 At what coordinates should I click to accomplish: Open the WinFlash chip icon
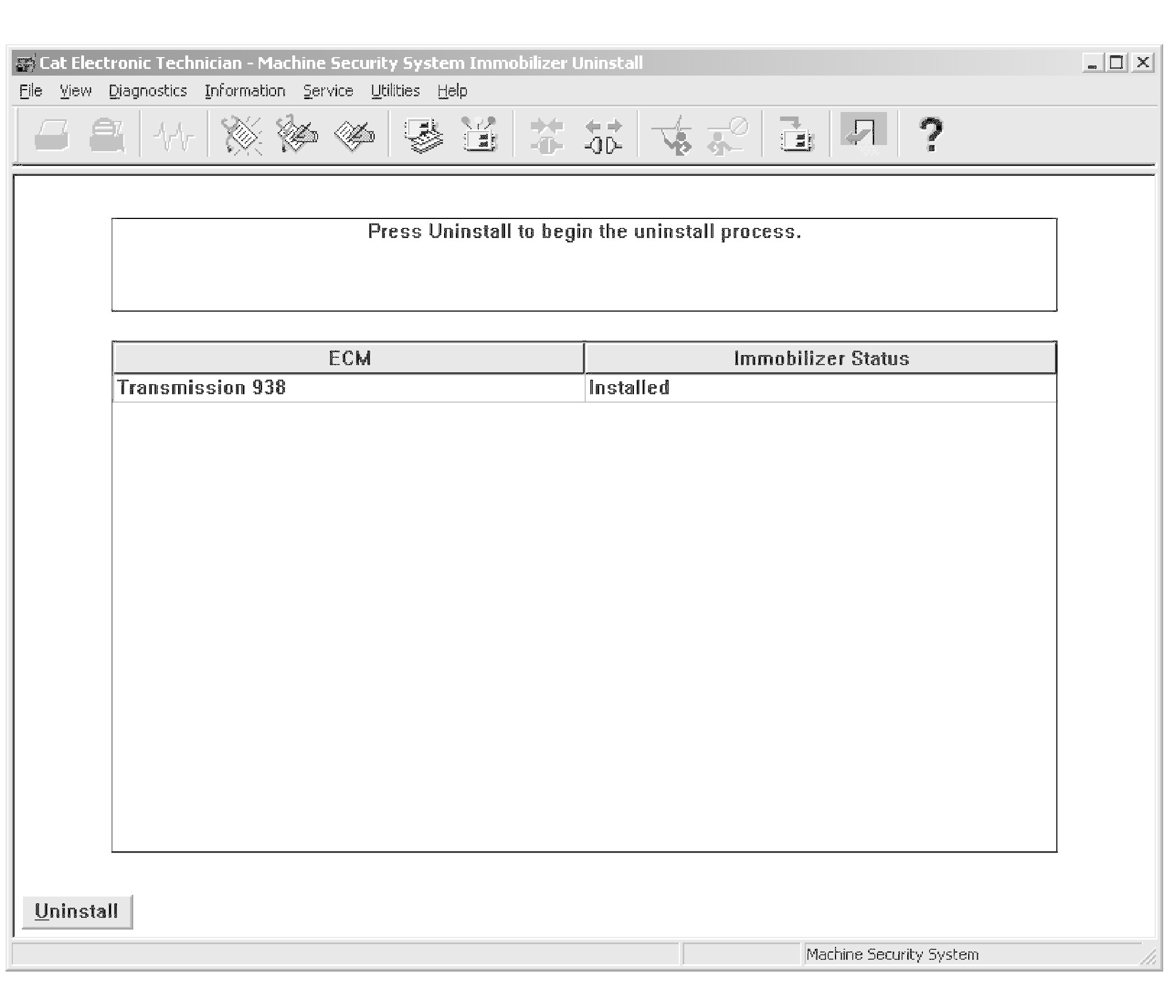click(x=796, y=135)
